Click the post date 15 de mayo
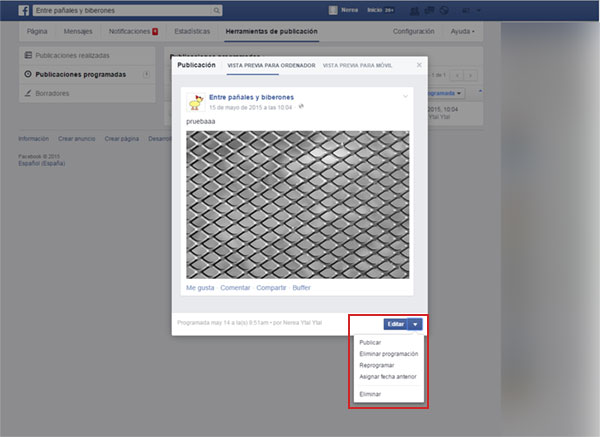 click(251, 108)
